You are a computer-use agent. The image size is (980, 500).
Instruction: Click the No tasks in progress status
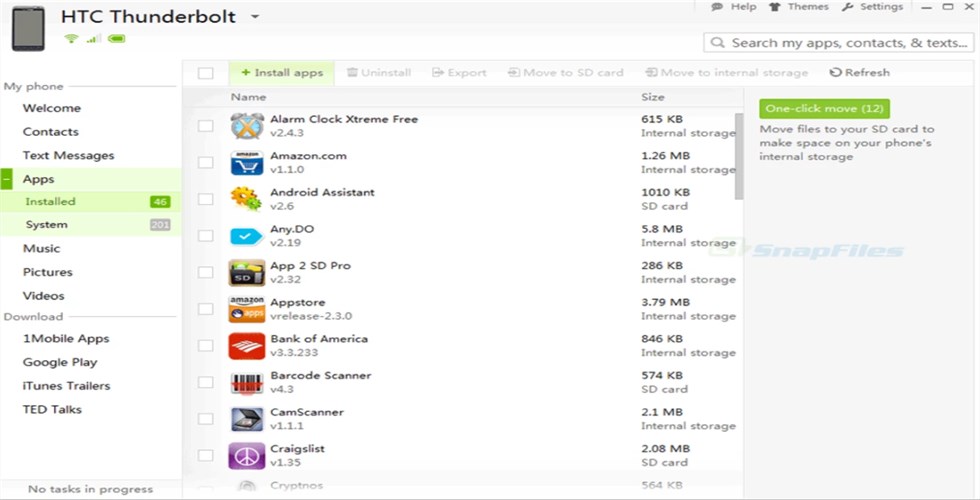pos(91,489)
